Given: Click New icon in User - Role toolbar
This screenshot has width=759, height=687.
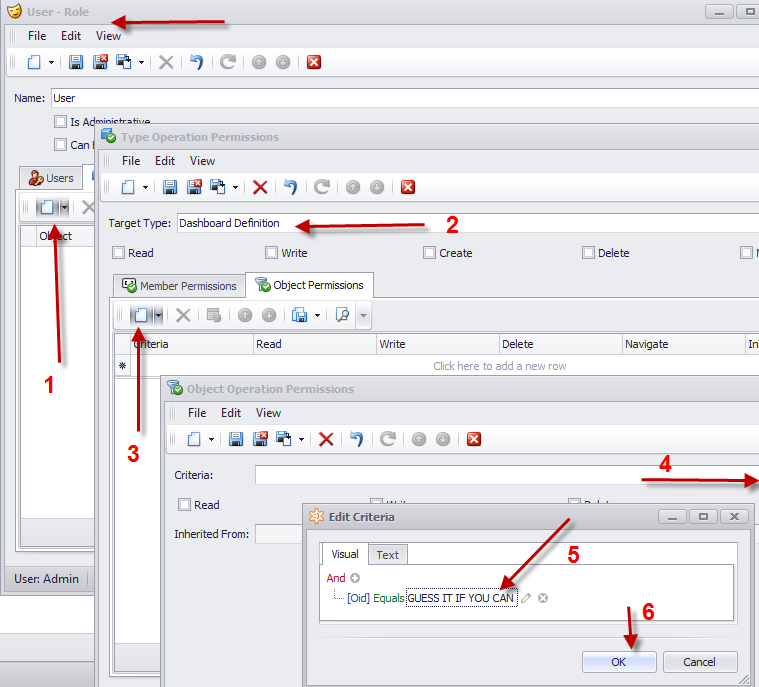Looking at the screenshot, I should click(x=34, y=62).
